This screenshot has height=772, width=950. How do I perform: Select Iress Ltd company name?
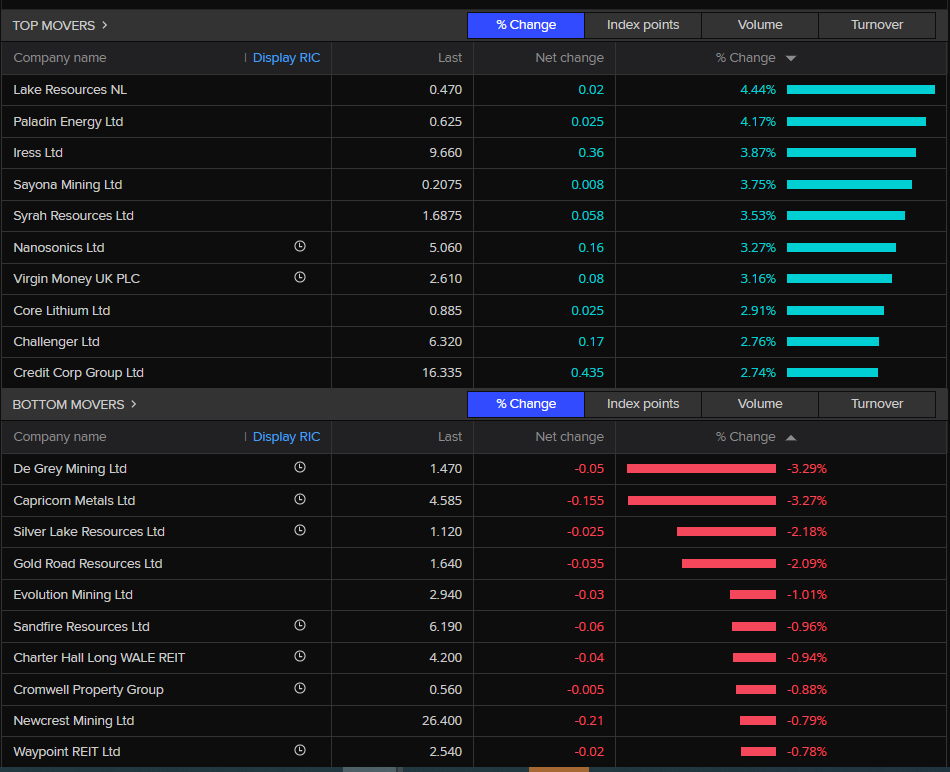pos(38,153)
